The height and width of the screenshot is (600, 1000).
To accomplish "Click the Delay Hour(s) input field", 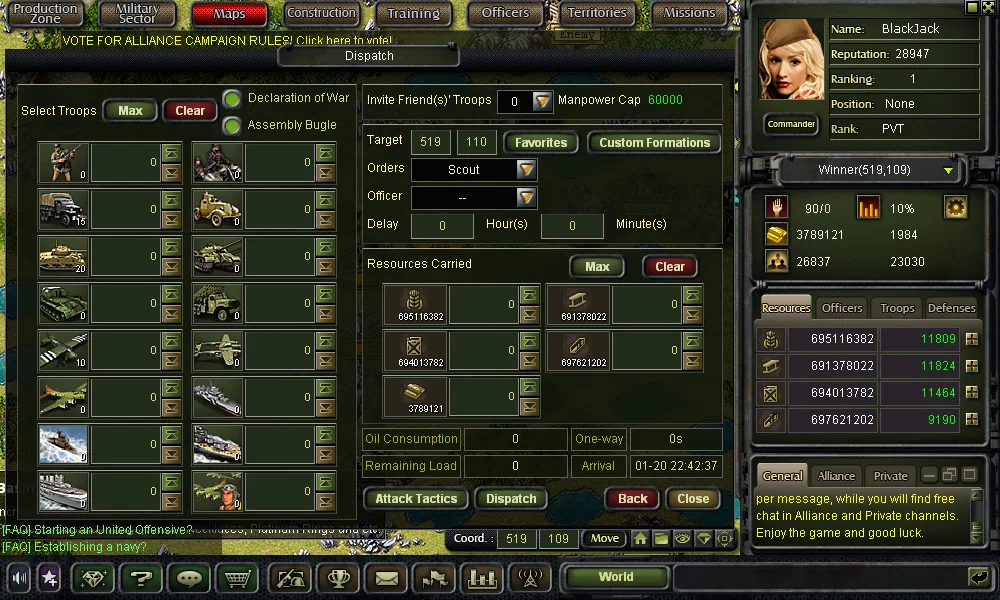I will (x=442, y=226).
